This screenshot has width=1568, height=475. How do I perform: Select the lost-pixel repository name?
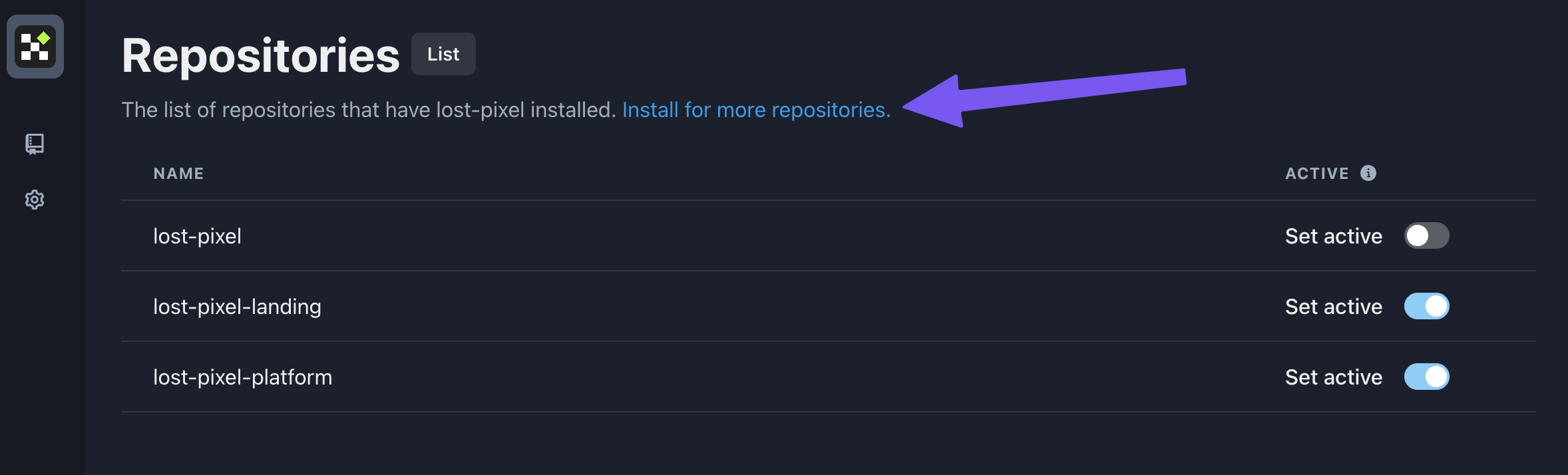197,236
